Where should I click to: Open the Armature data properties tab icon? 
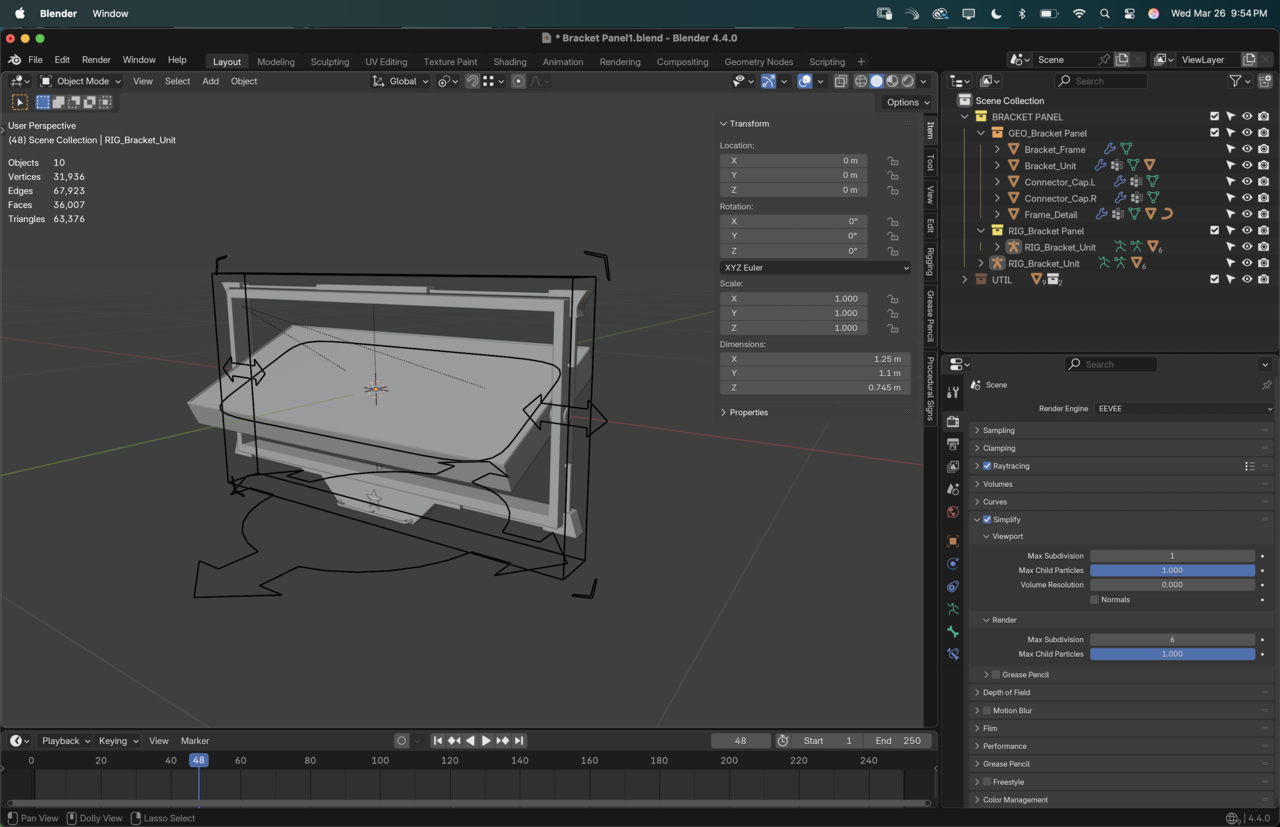(x=952, y=609)
